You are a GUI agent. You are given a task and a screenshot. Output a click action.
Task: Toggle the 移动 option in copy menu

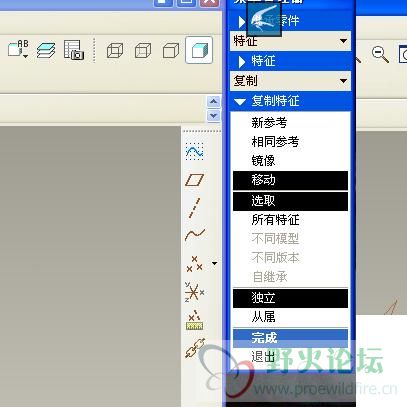pos(290,180)
